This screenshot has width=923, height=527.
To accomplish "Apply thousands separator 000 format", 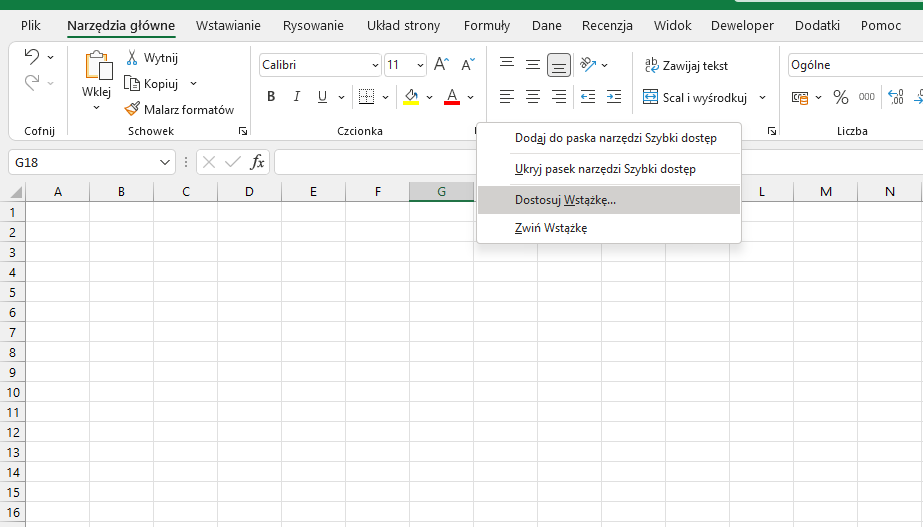I will pos(866,97).
